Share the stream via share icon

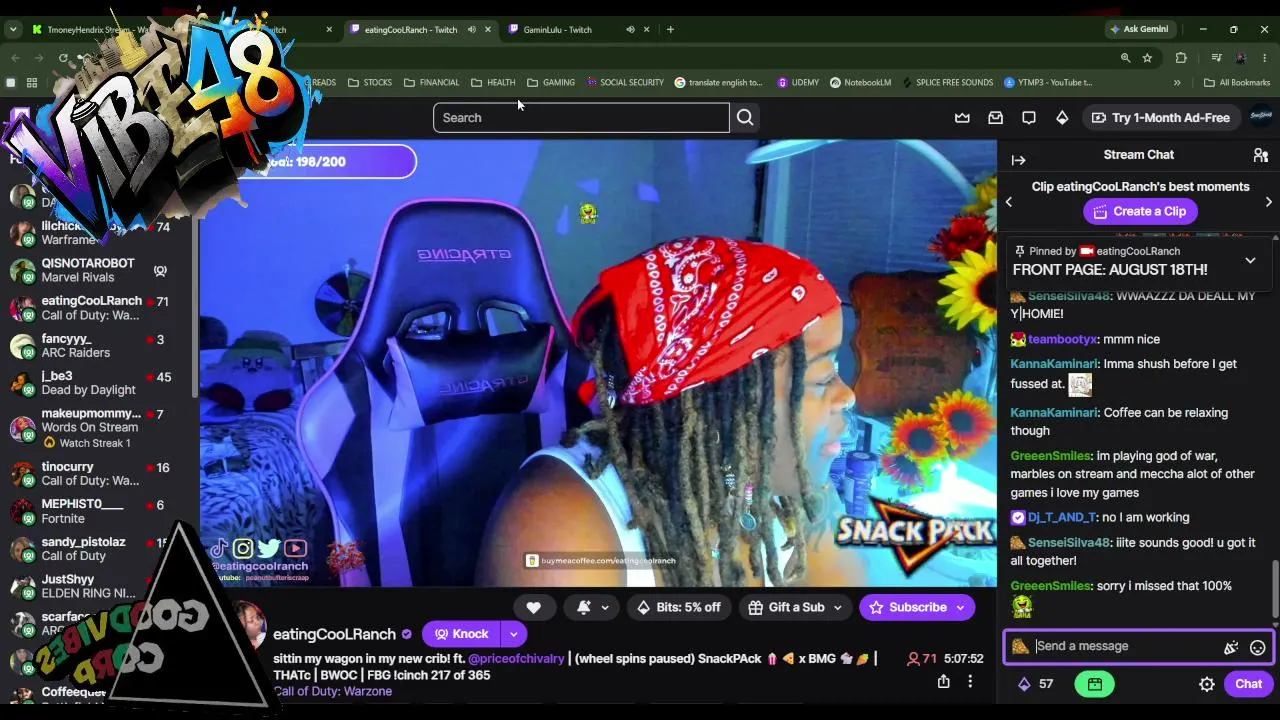click(x=943, y=681)
